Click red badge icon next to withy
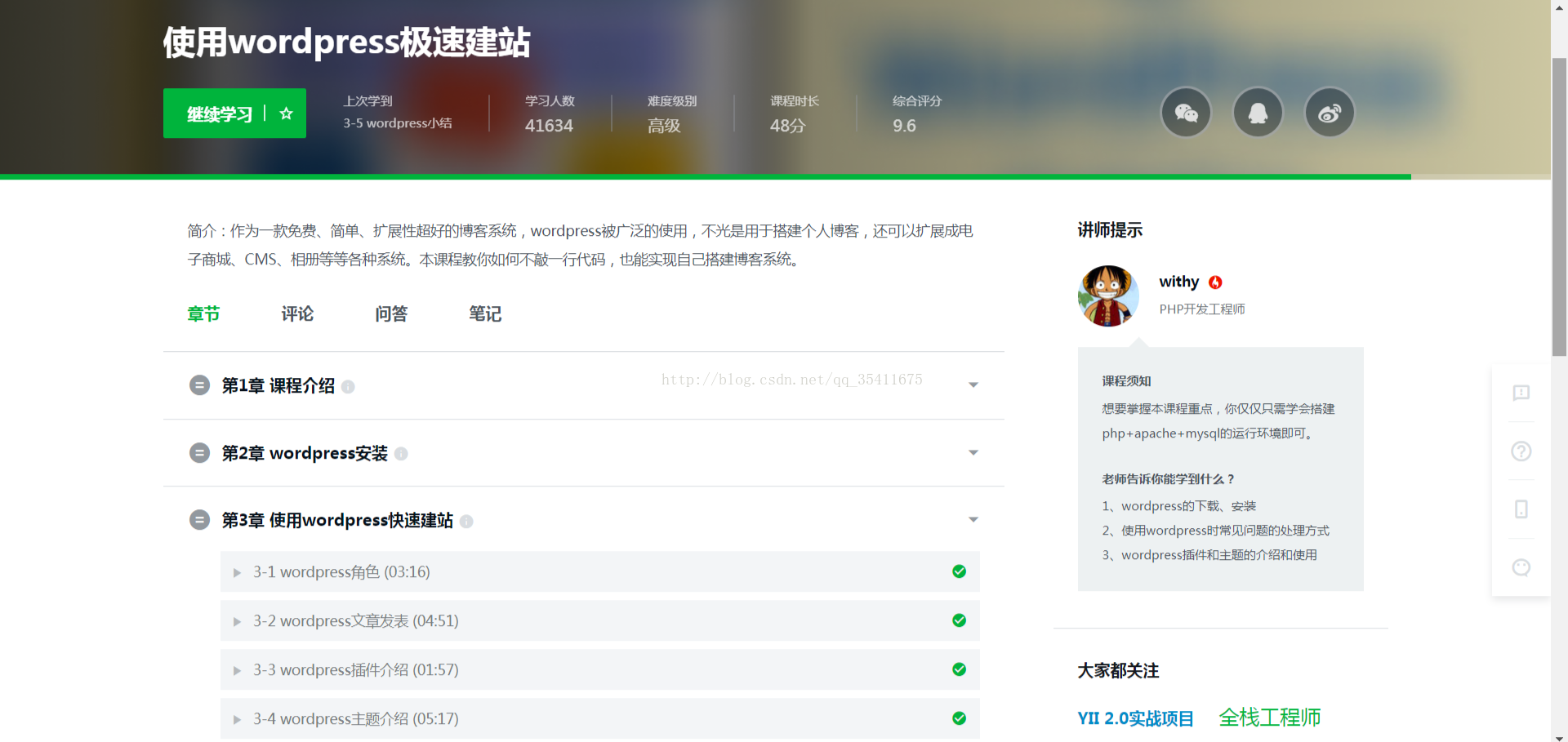The height and width of the screenshot is (742, 1568). pyautogui.click(x=1215, y=282)
